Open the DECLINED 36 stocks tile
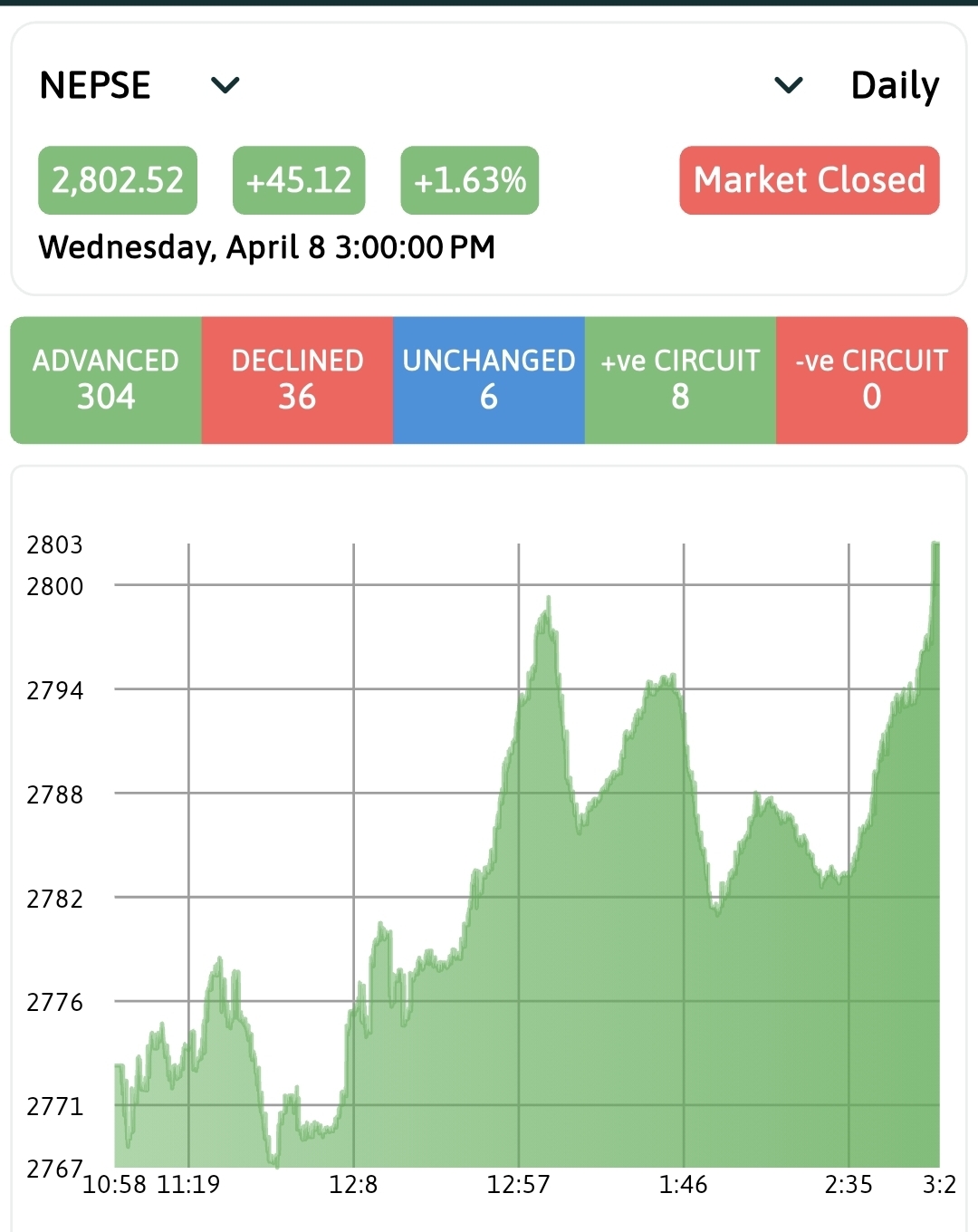This screenshot has height=1232, width=978. (x=297, y=380)
